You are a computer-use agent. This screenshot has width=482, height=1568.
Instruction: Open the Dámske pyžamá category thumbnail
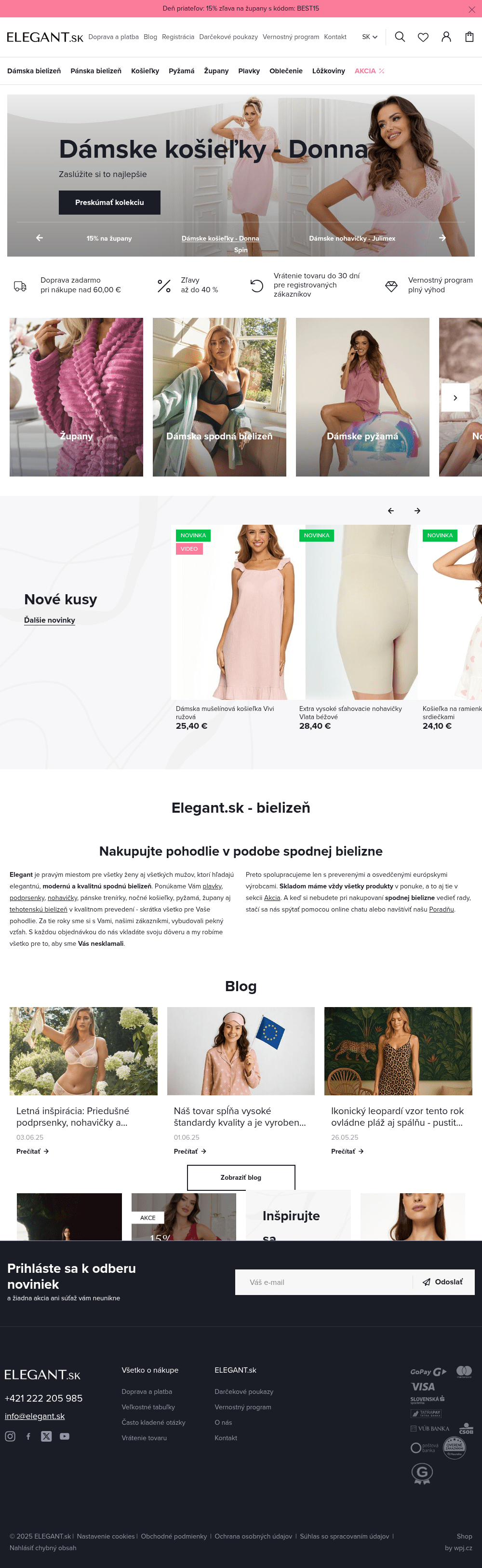click(363, 397)
